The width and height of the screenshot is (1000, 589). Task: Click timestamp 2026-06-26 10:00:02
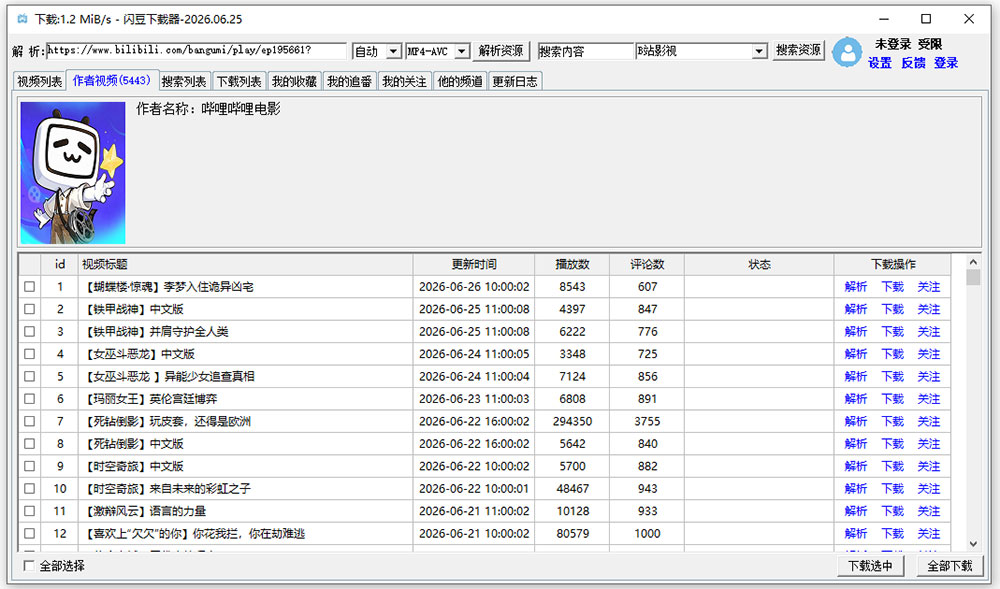coord(474,287)
